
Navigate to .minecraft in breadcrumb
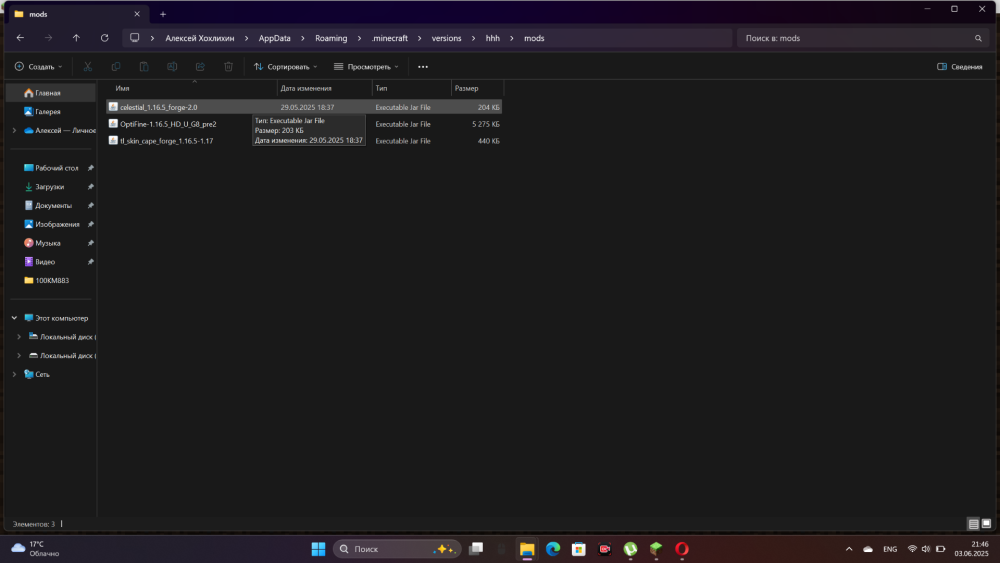click(390, 38)
